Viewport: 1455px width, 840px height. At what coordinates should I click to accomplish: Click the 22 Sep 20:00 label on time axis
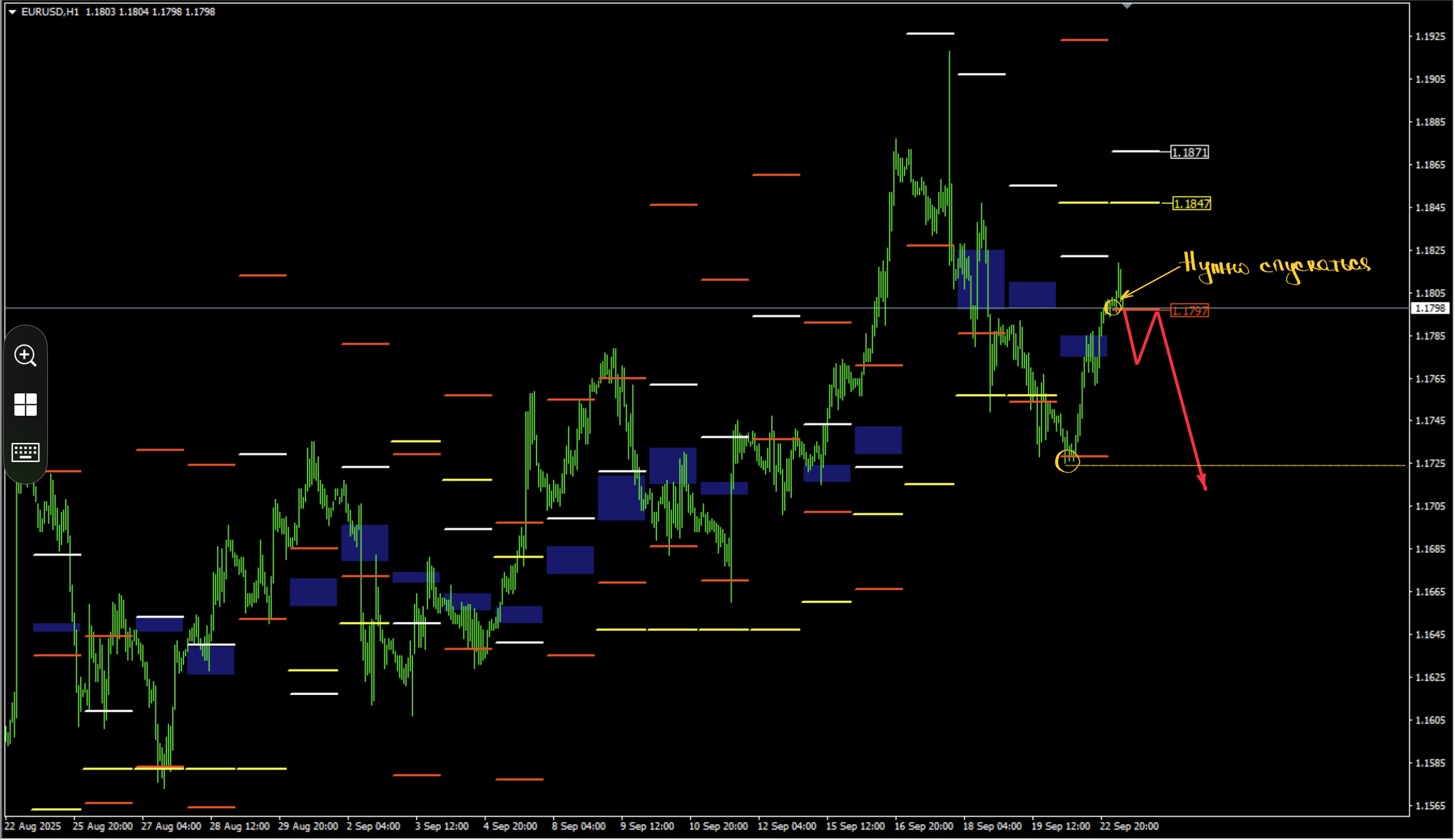1129,826
